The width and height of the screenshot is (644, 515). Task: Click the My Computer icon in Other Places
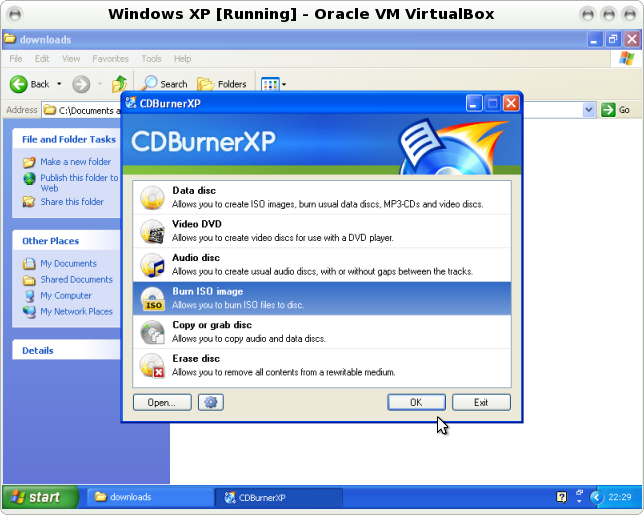(29, 296)
